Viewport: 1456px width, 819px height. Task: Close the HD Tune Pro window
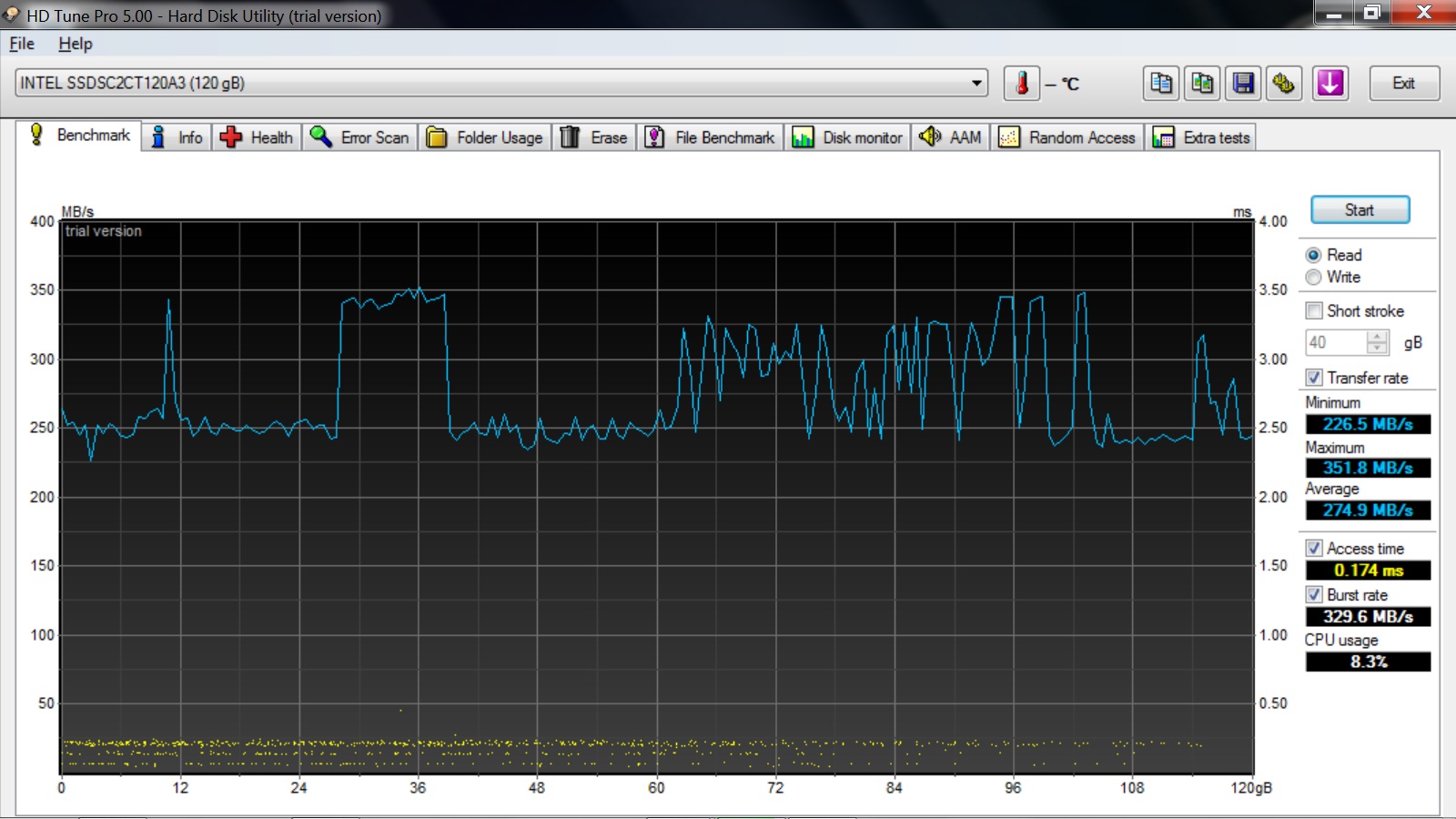pyautogui.click(x=1424, y=12)
